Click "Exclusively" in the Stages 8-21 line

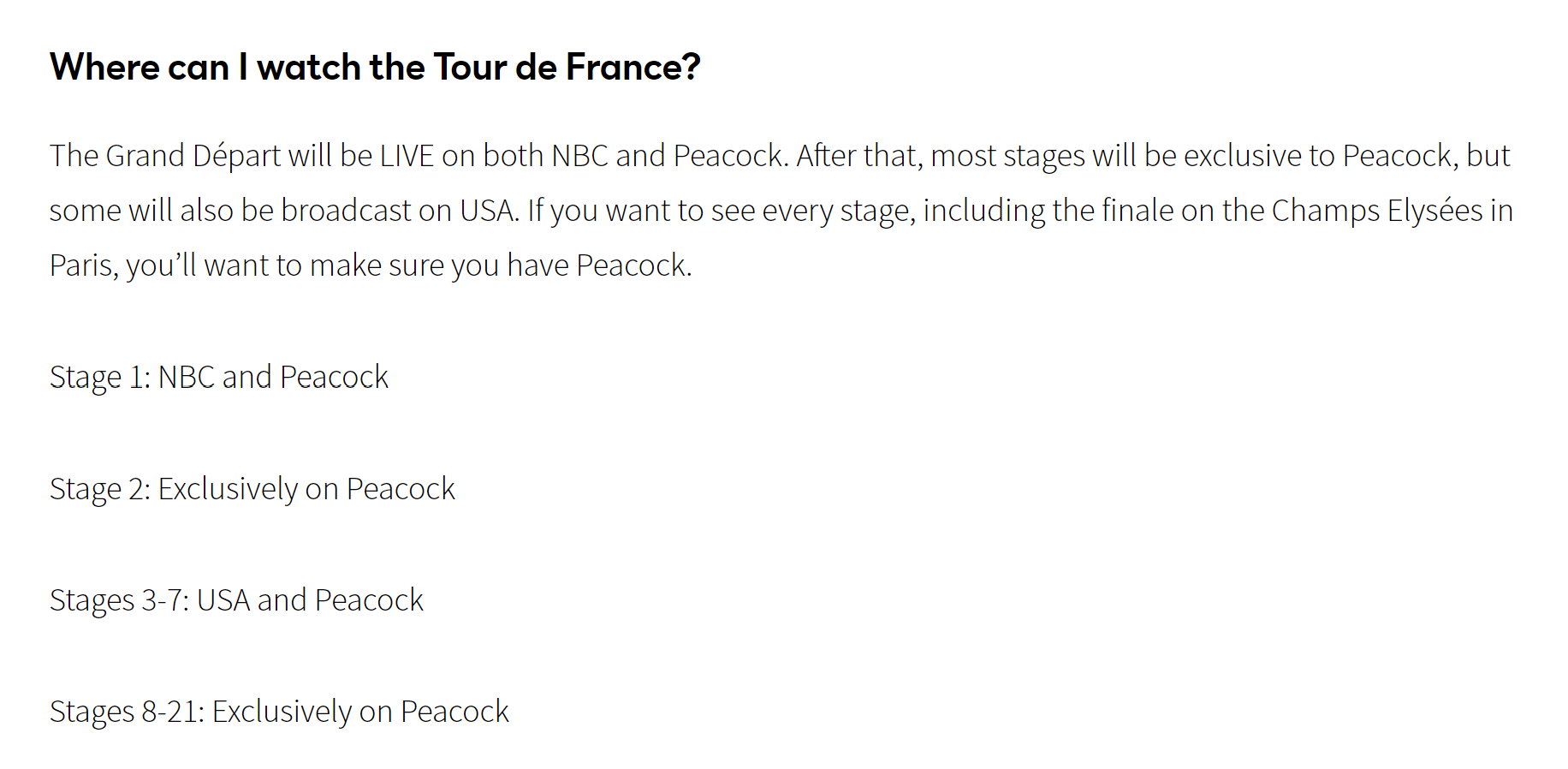(282, 712)
